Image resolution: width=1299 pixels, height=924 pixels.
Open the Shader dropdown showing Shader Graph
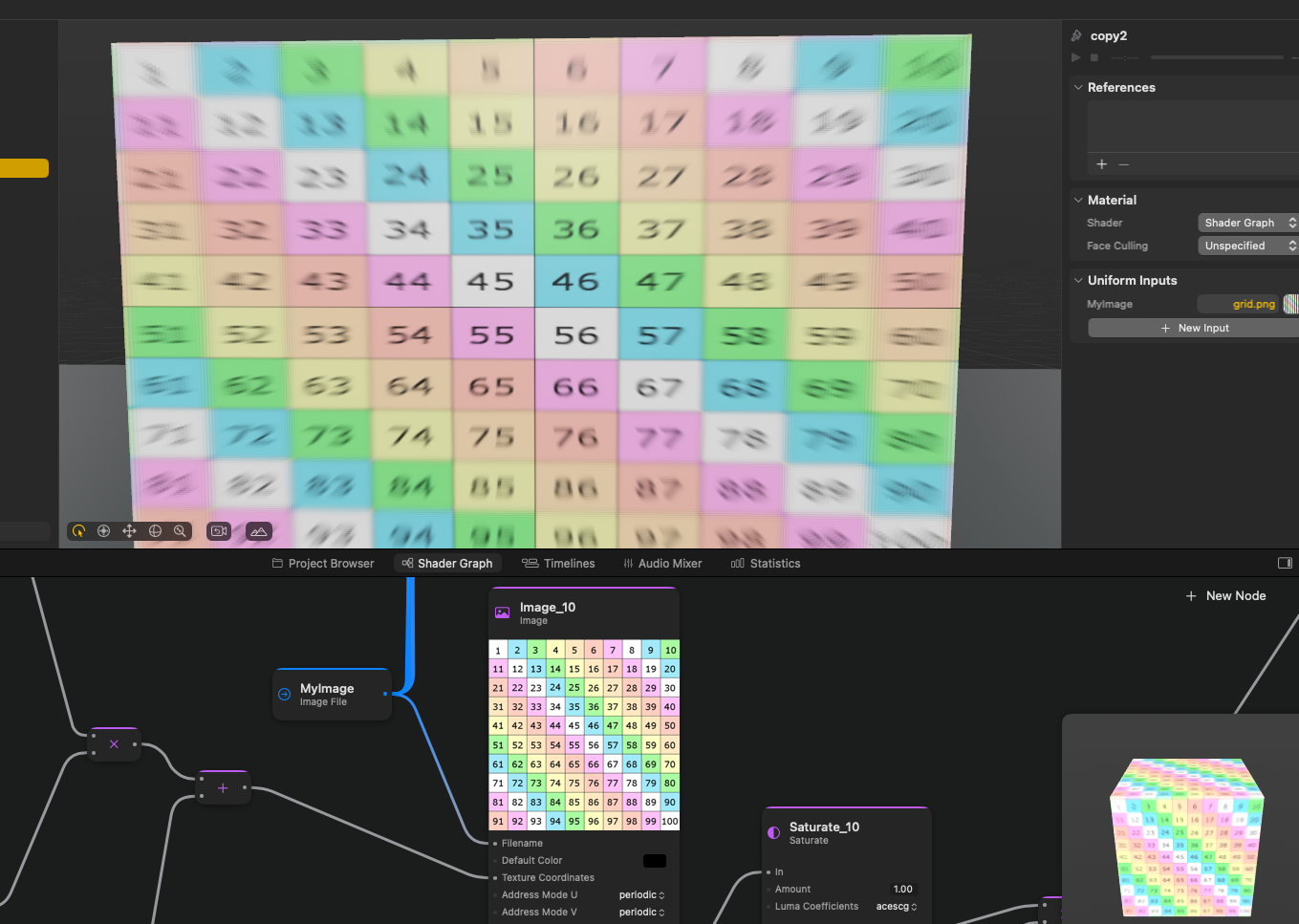1248,223
